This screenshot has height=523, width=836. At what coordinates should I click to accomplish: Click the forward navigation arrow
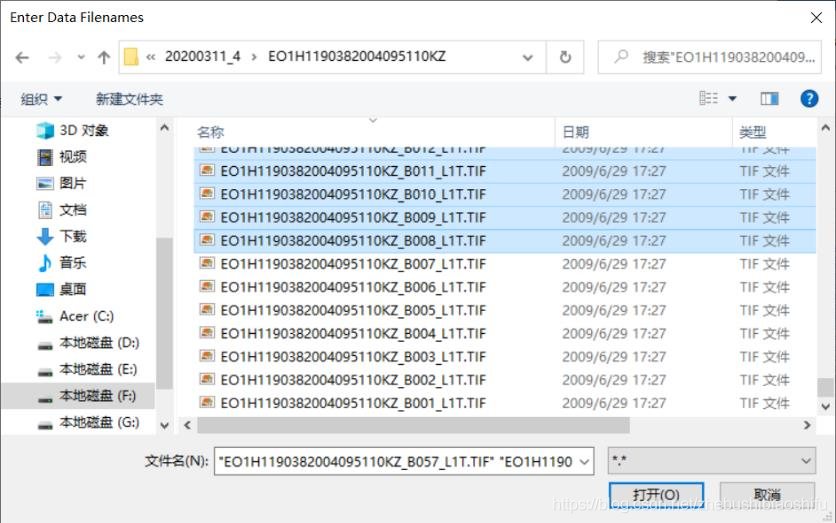coord(54,57)
